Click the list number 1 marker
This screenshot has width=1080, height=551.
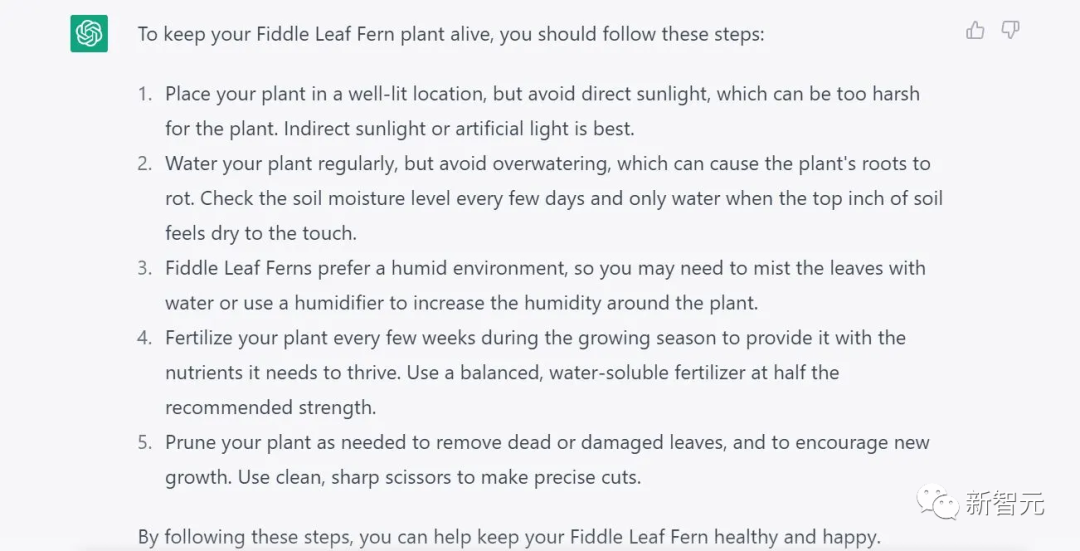(145, 94)
